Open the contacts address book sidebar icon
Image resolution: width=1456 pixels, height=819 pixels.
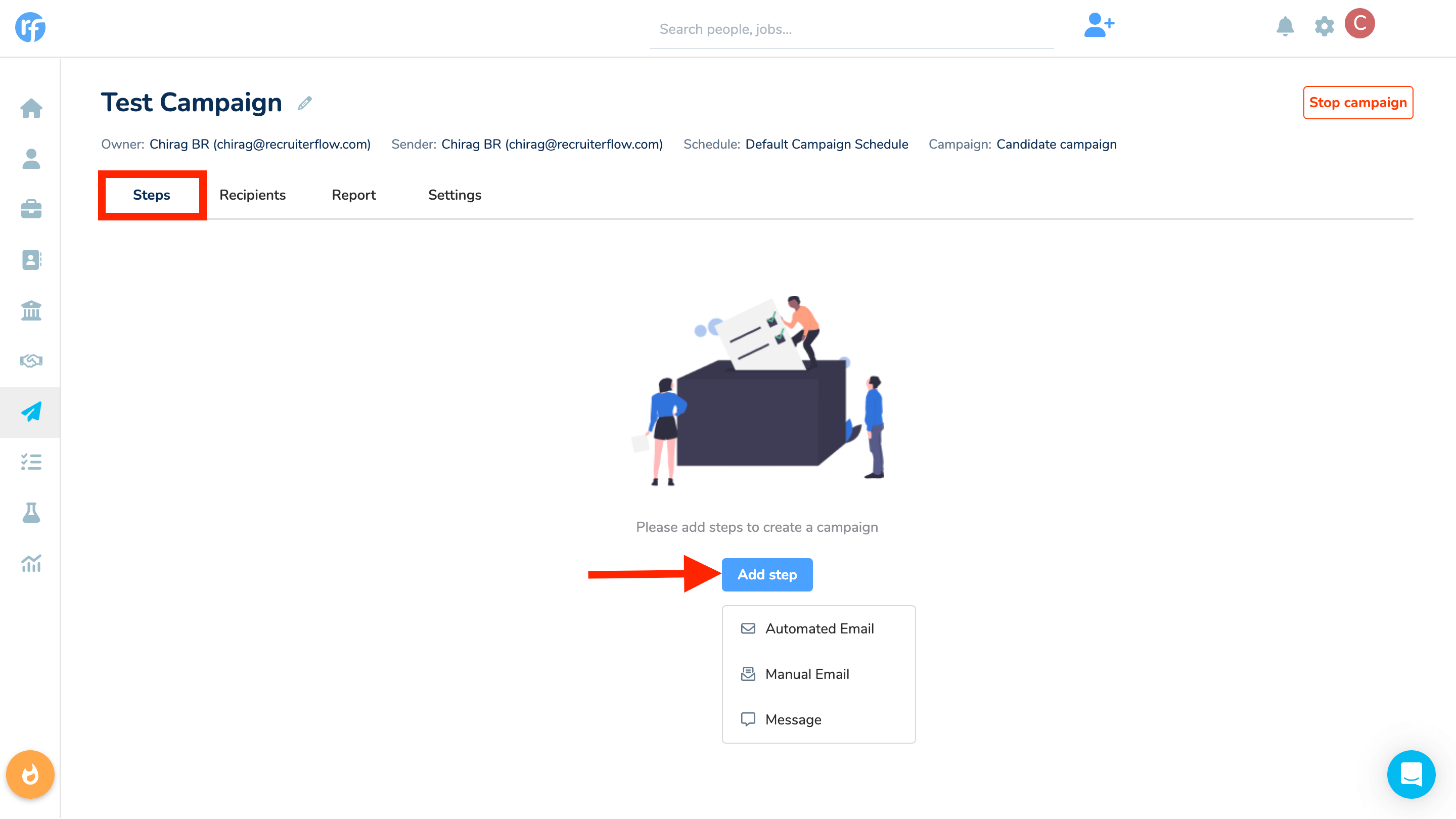tap(31, 259)
